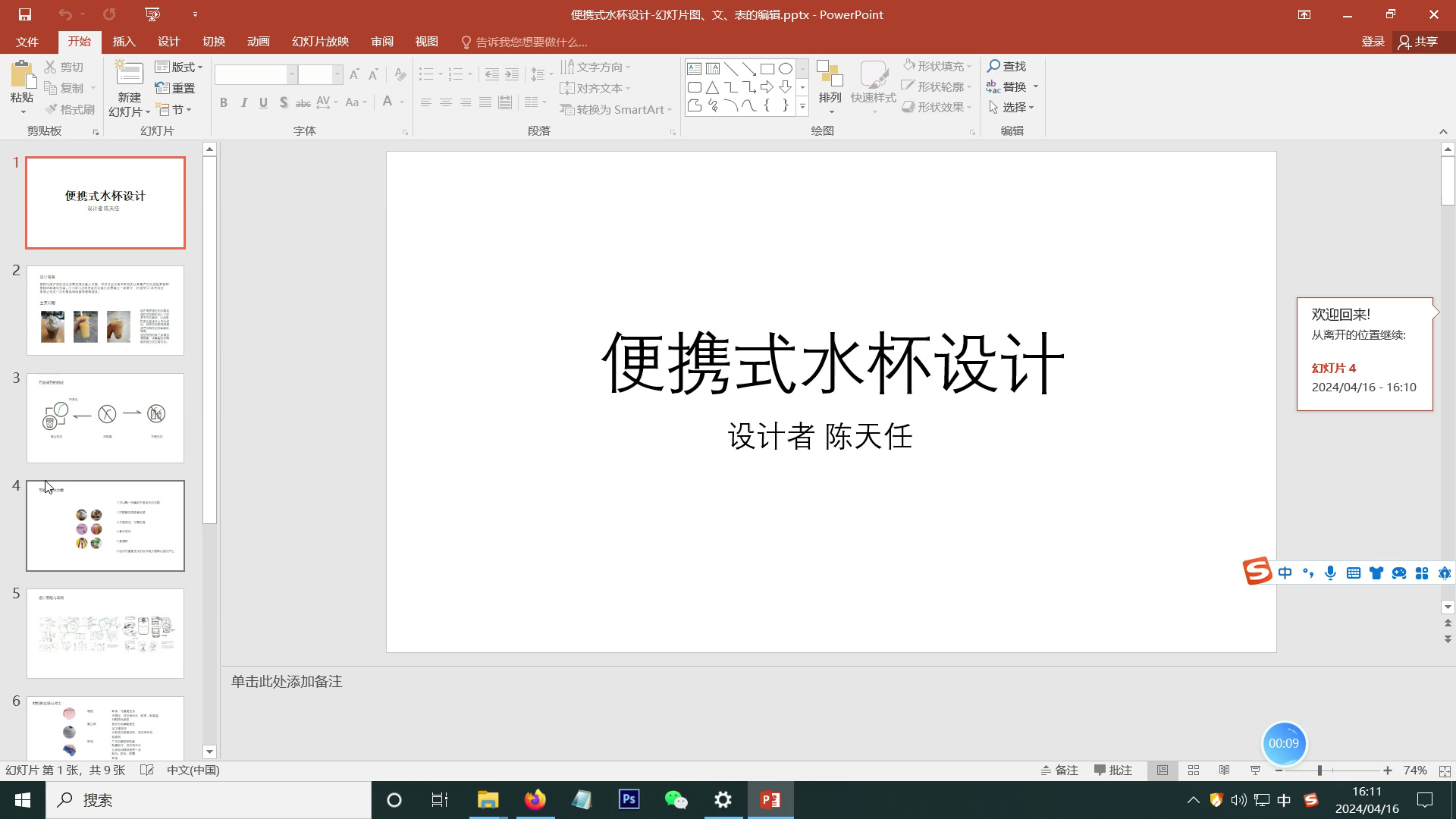
Task: Click Start From Beginning slideshow icon
Action: pyautogui.click(x=152, y=14)
